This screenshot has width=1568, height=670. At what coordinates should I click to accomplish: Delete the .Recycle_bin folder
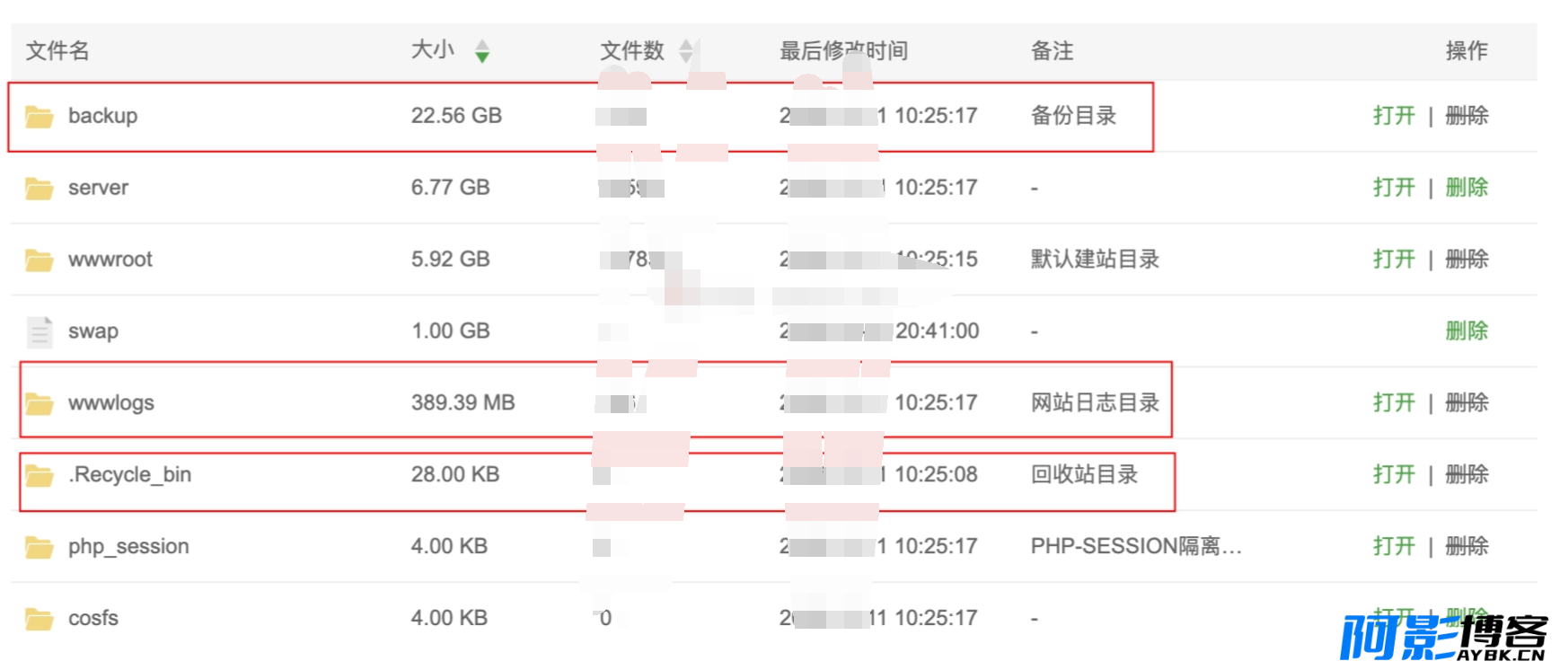click(1467, 474)
